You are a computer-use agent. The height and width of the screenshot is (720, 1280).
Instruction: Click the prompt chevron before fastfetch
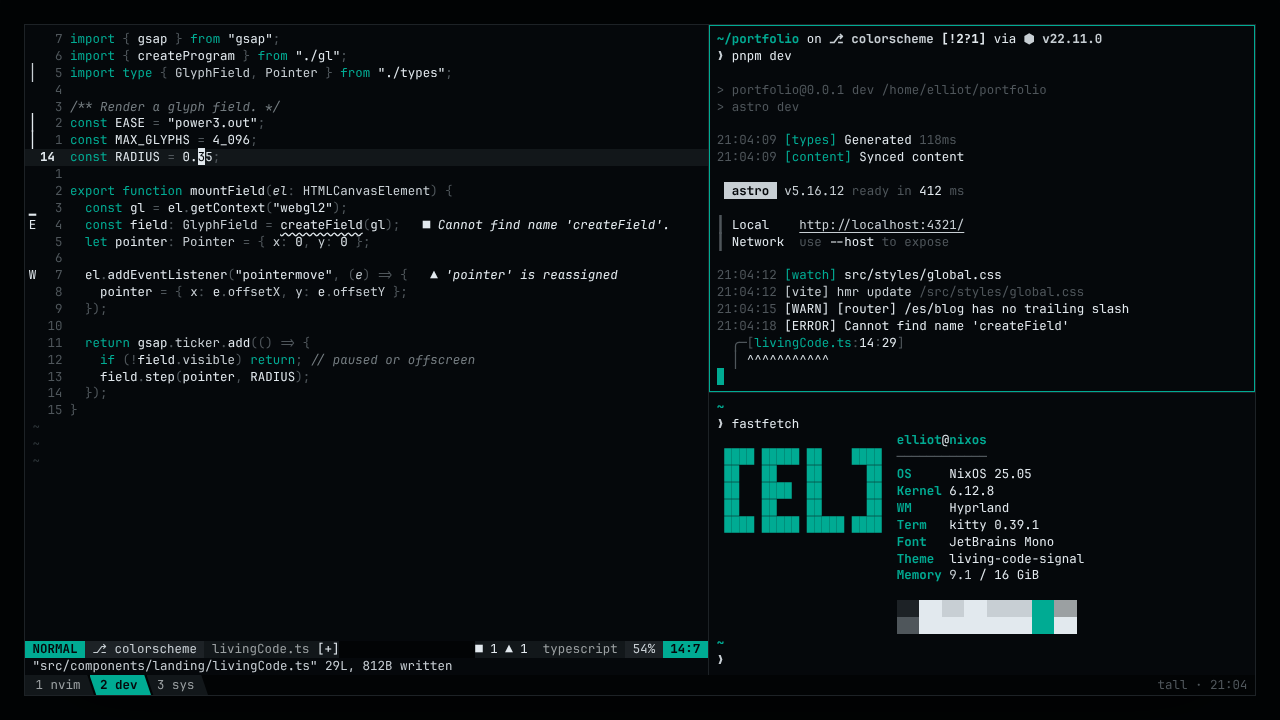pyautogui.click(x=720, y=424)
